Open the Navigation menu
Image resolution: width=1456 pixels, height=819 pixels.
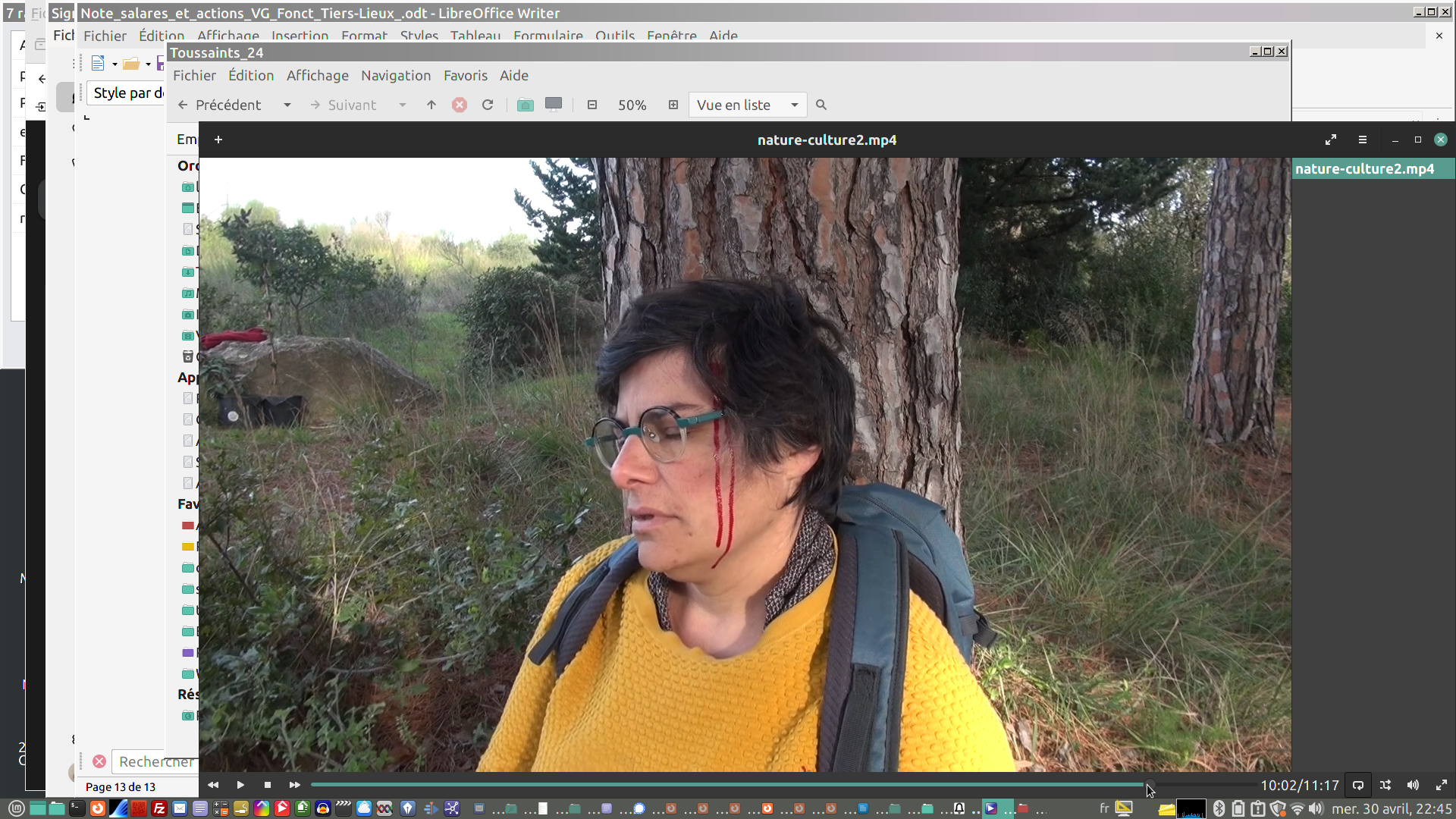(x=395, y=76)
